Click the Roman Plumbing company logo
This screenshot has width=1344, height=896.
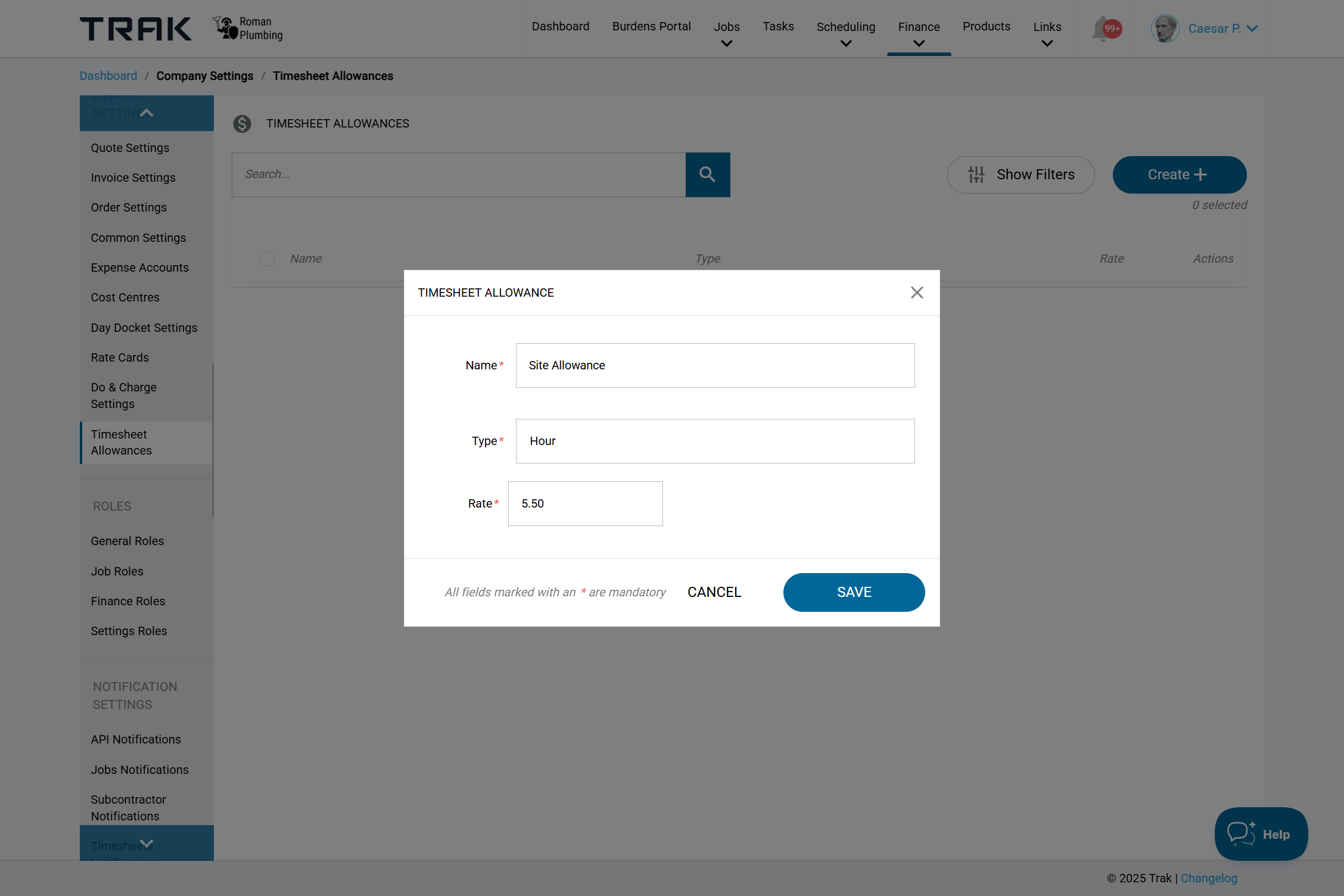point(248,29)
